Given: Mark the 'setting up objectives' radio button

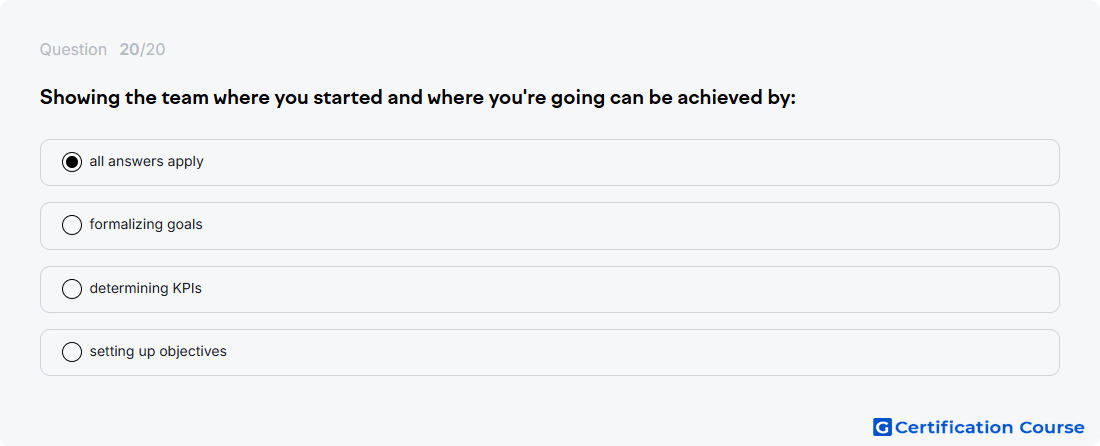Looking at the screenshot, I should tap(72, 351).
